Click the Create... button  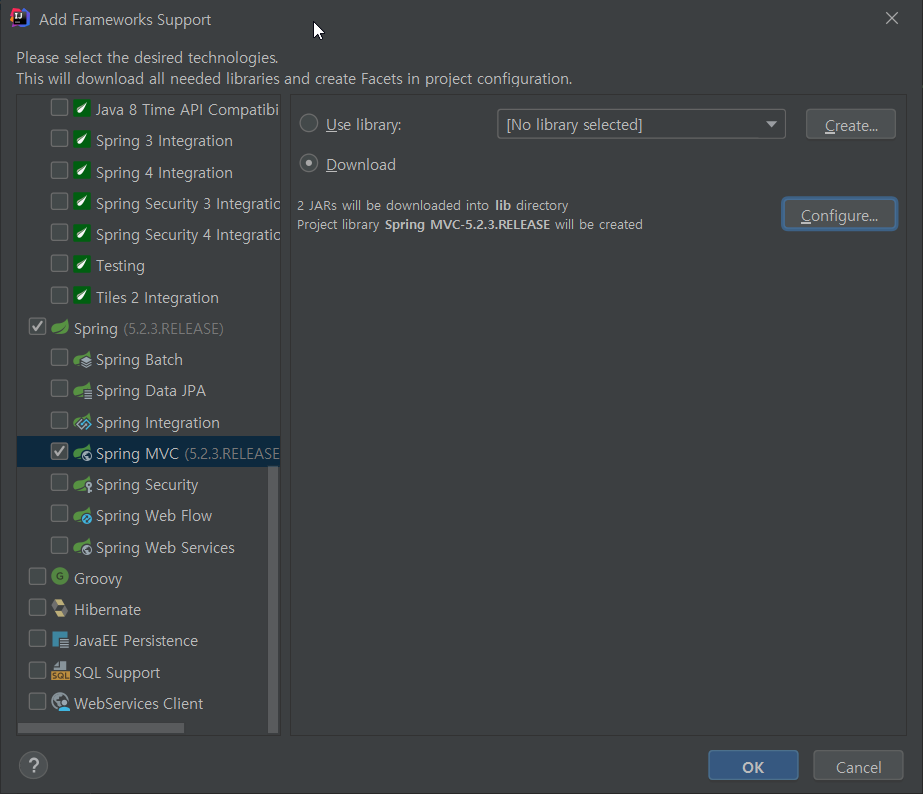[x=851, y=124]
